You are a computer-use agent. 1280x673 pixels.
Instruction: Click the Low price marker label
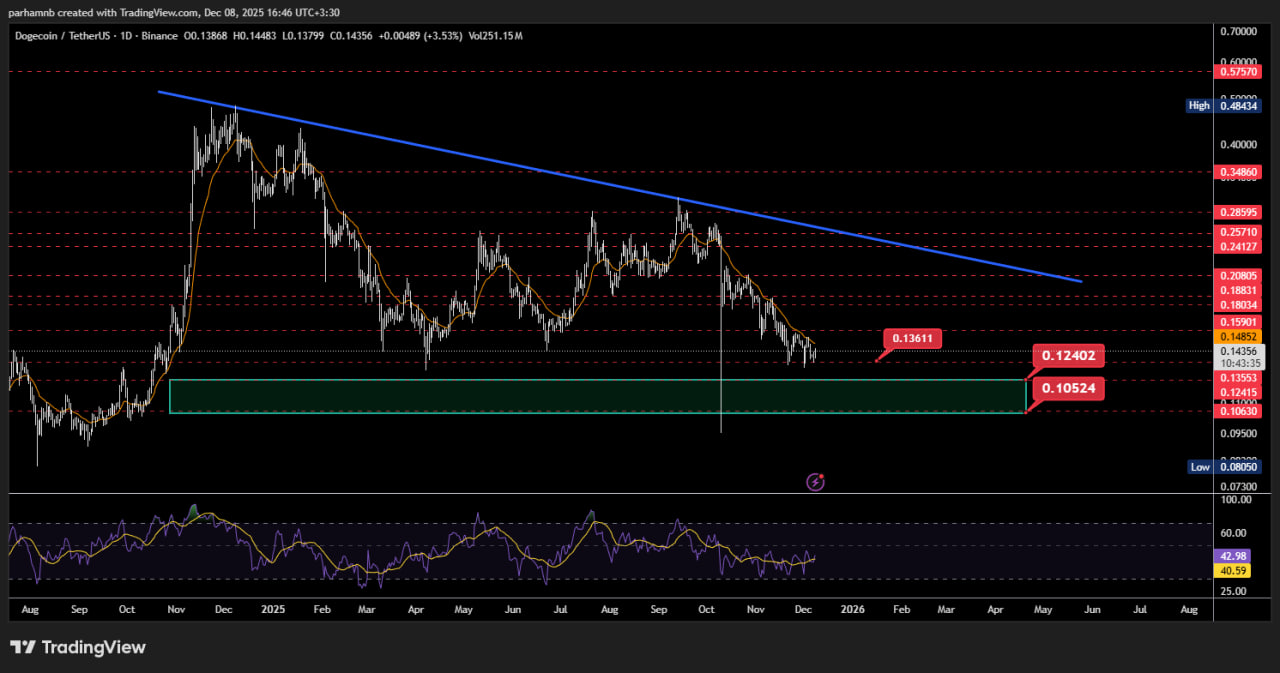coord(1200,467)
